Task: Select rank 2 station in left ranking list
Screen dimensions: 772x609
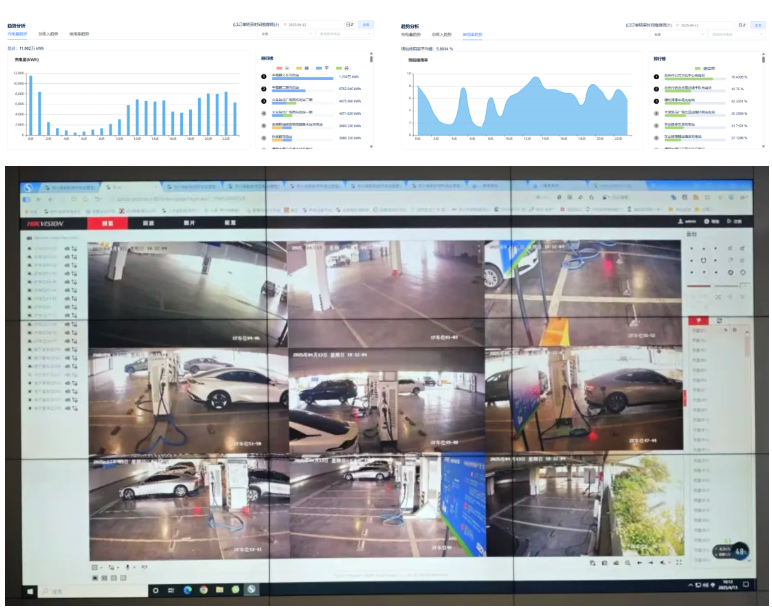Action: pos(311,89)
